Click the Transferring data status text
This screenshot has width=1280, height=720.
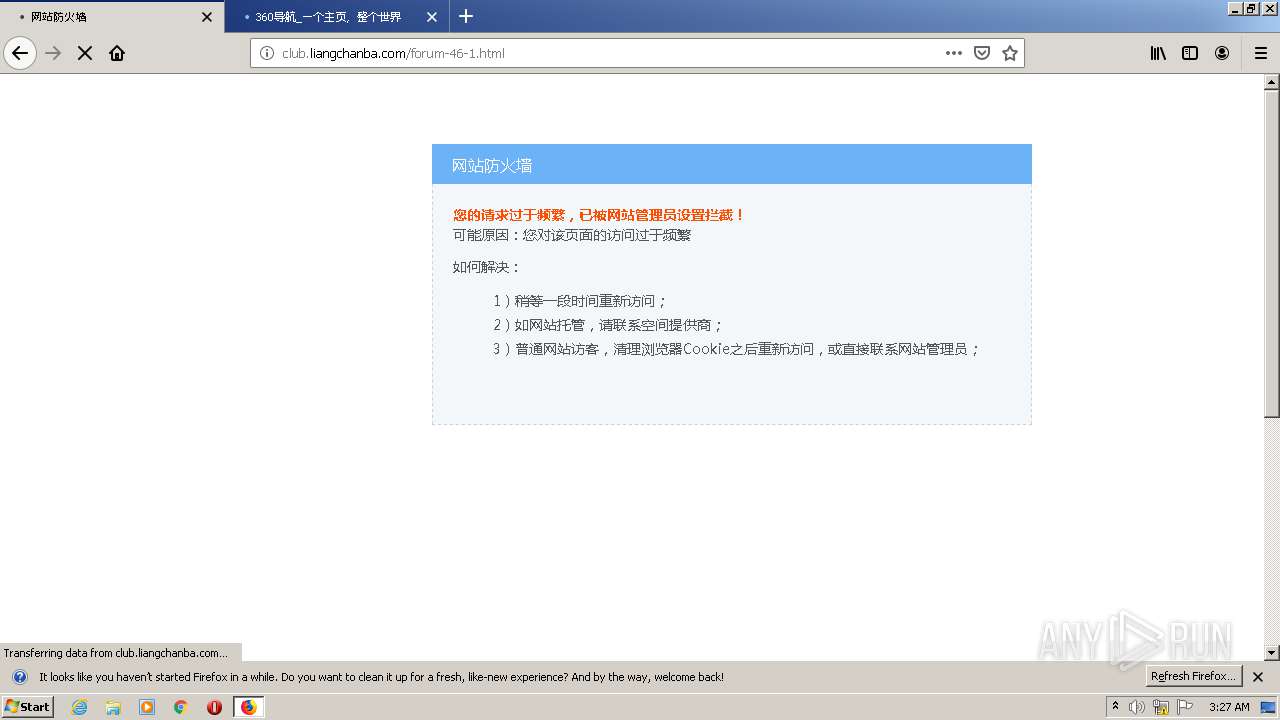(x=116, y=653)
